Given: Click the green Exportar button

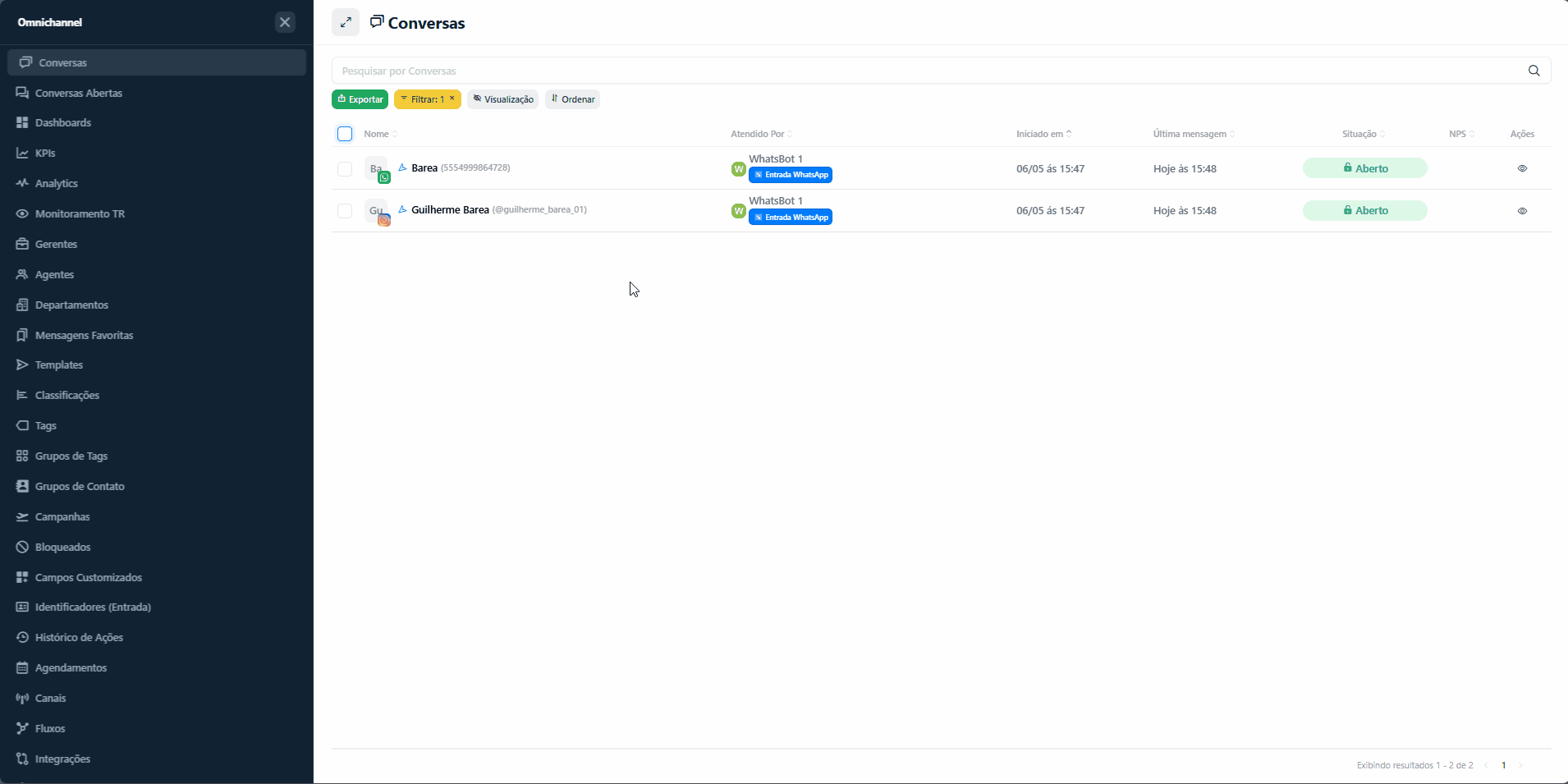Looking at the screenshot, I should click(360, 99).
